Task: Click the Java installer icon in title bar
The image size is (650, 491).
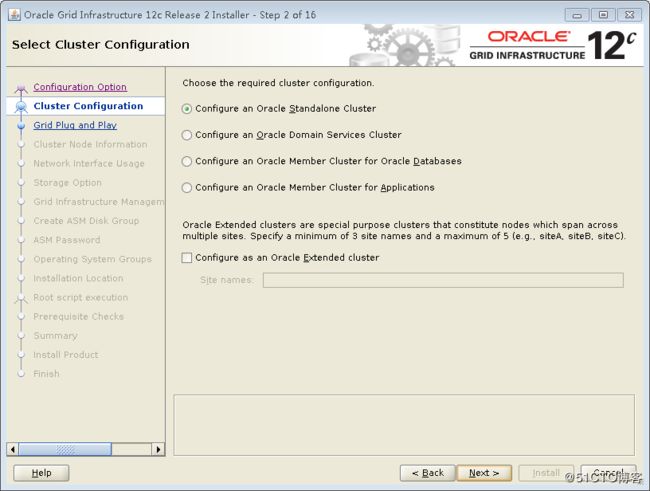Action: tap(15, 15)
